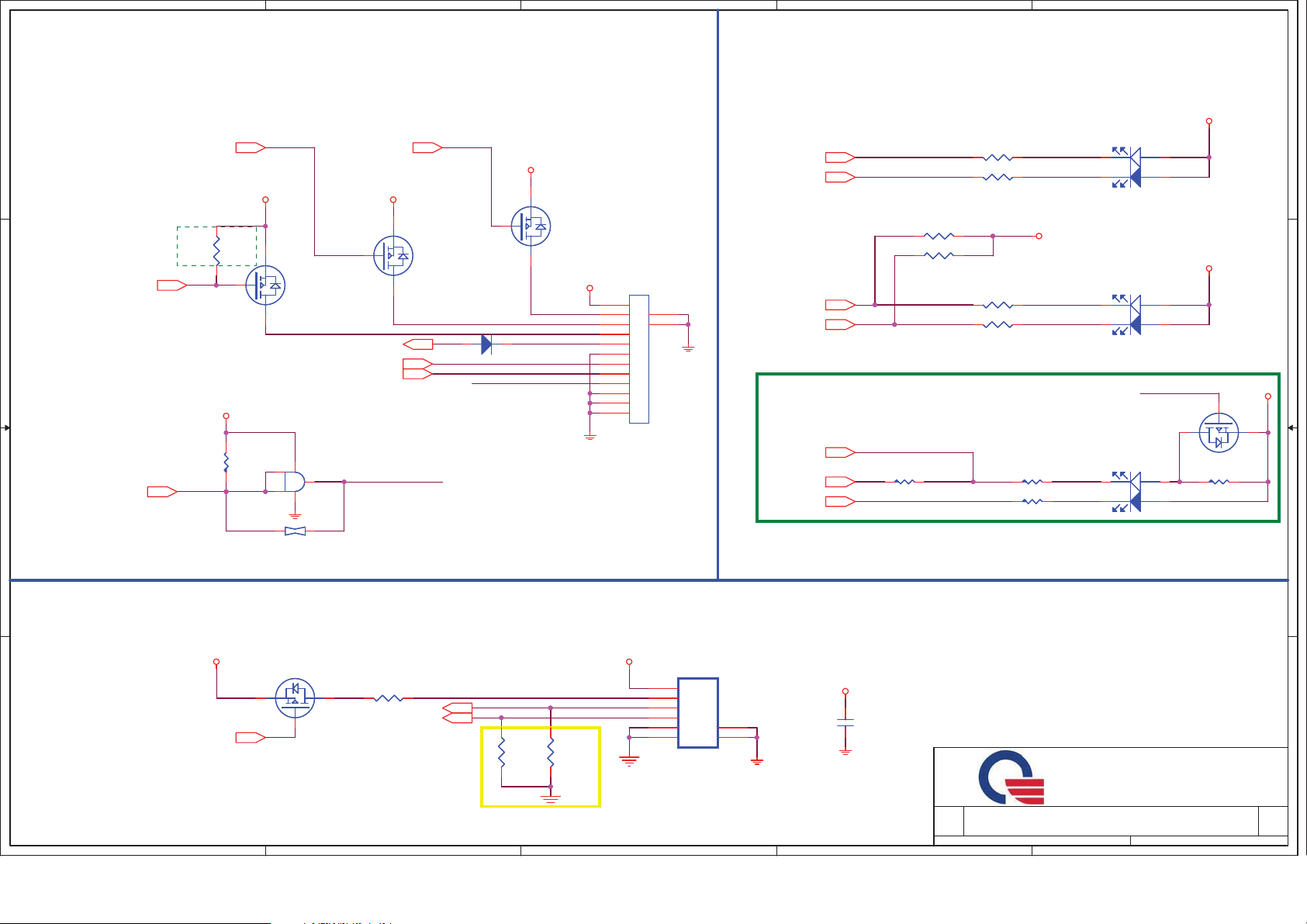Select the ground symbol under the AND gate
Screen dimensions: 1307x924
pos(295,516)
